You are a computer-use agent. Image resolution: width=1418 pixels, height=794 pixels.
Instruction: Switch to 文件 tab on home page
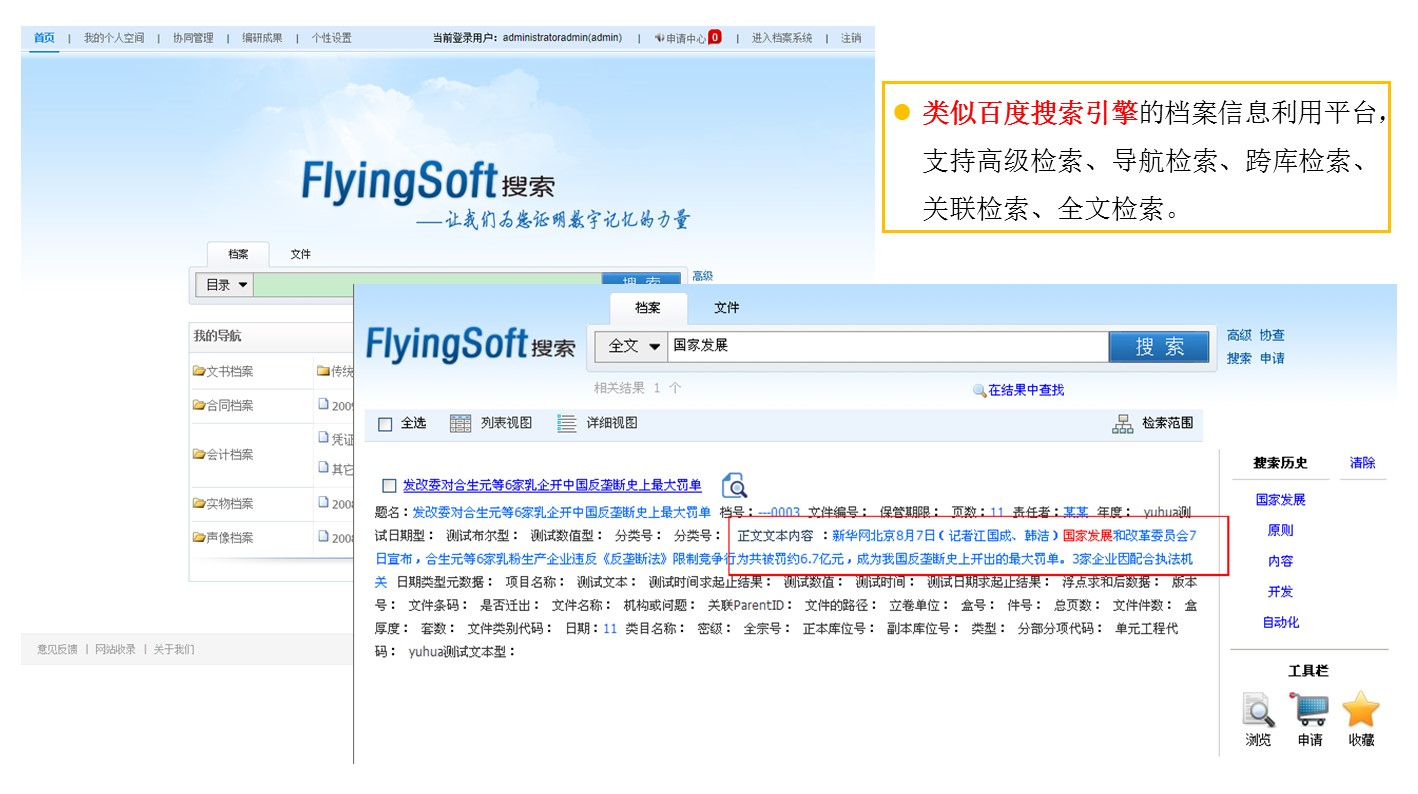301,254
